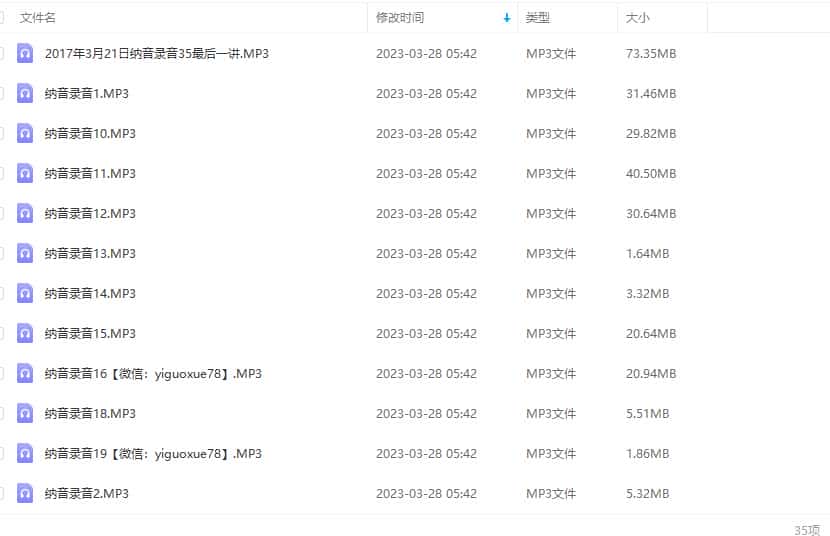This screenshot has height=536, width=830.
Task: Click the audio icon for 纳音录音13.MP3
Action: 25,253
